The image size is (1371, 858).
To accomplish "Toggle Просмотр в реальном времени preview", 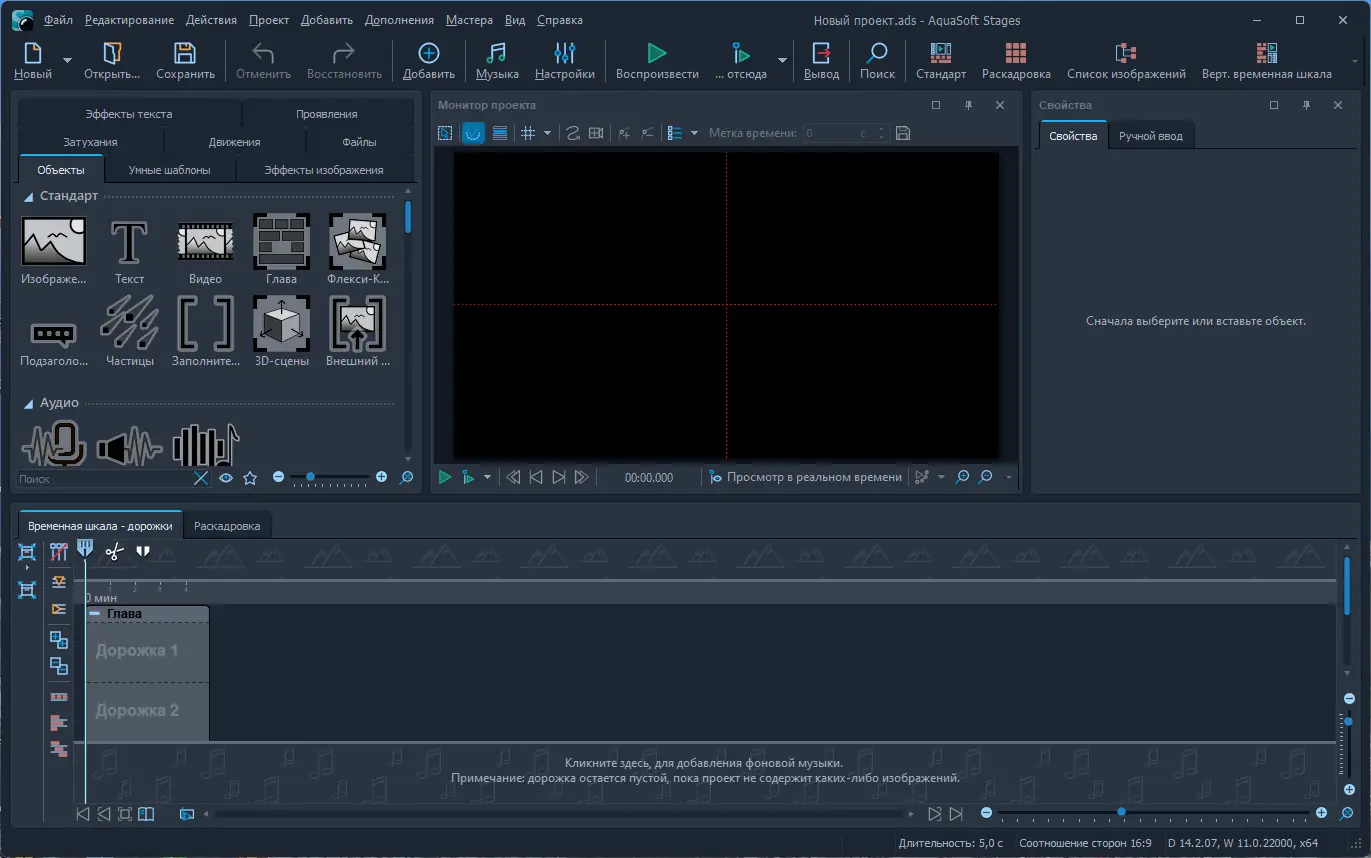I will click(805, 478).
